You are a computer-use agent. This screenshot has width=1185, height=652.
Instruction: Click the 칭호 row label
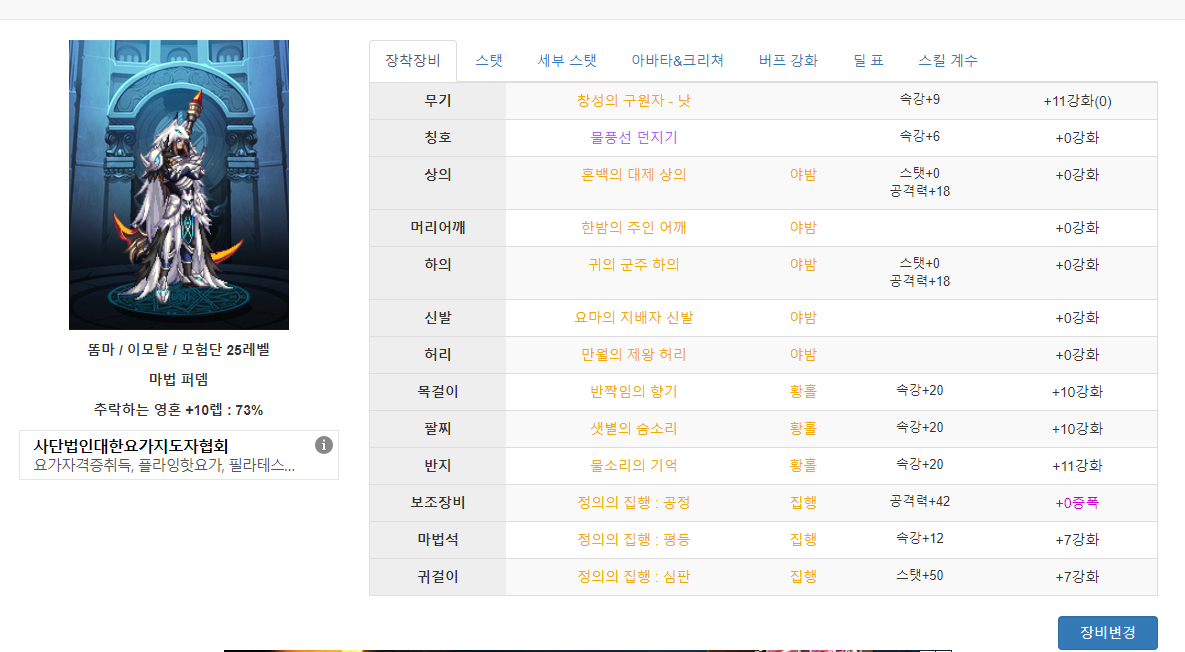tap(438, 138)
